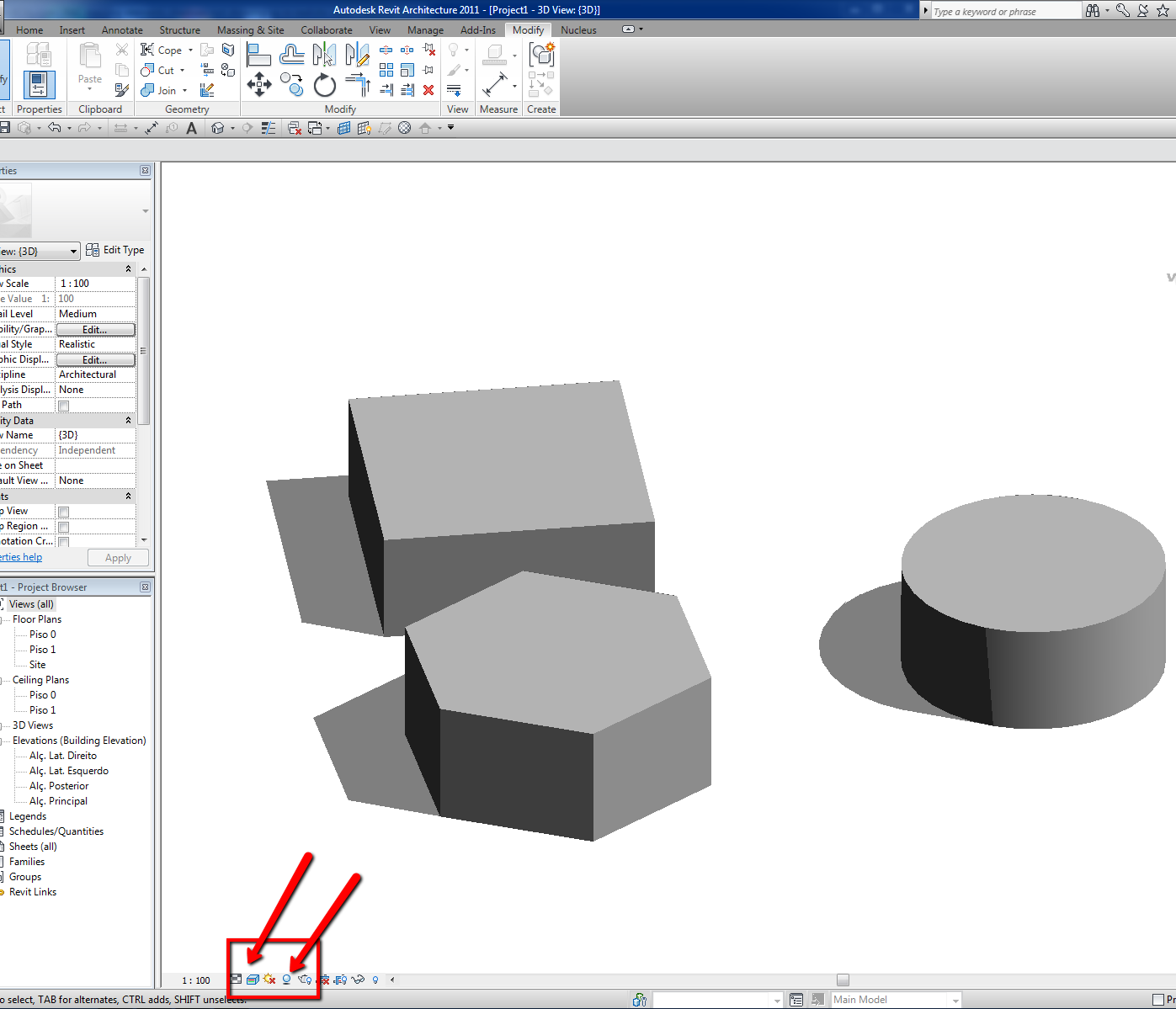The height and width of the screenshot is (1009, 1176).
Task: Click the keyword search input field
Action: (1006, 11)
